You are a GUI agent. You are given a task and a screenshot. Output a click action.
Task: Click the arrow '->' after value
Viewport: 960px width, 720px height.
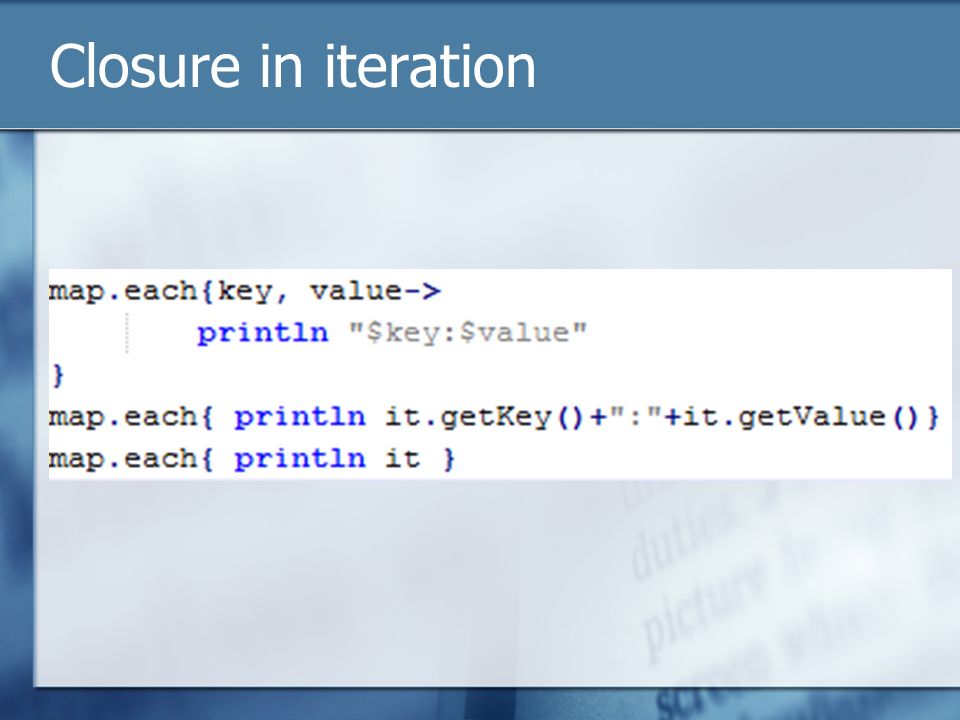pos(422,291)
